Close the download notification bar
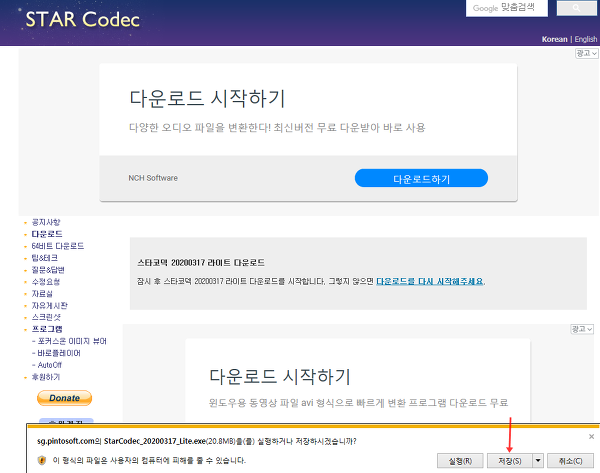Image resolution: width=600 pixels, height=473 pixels. click(x=591, y=436)
